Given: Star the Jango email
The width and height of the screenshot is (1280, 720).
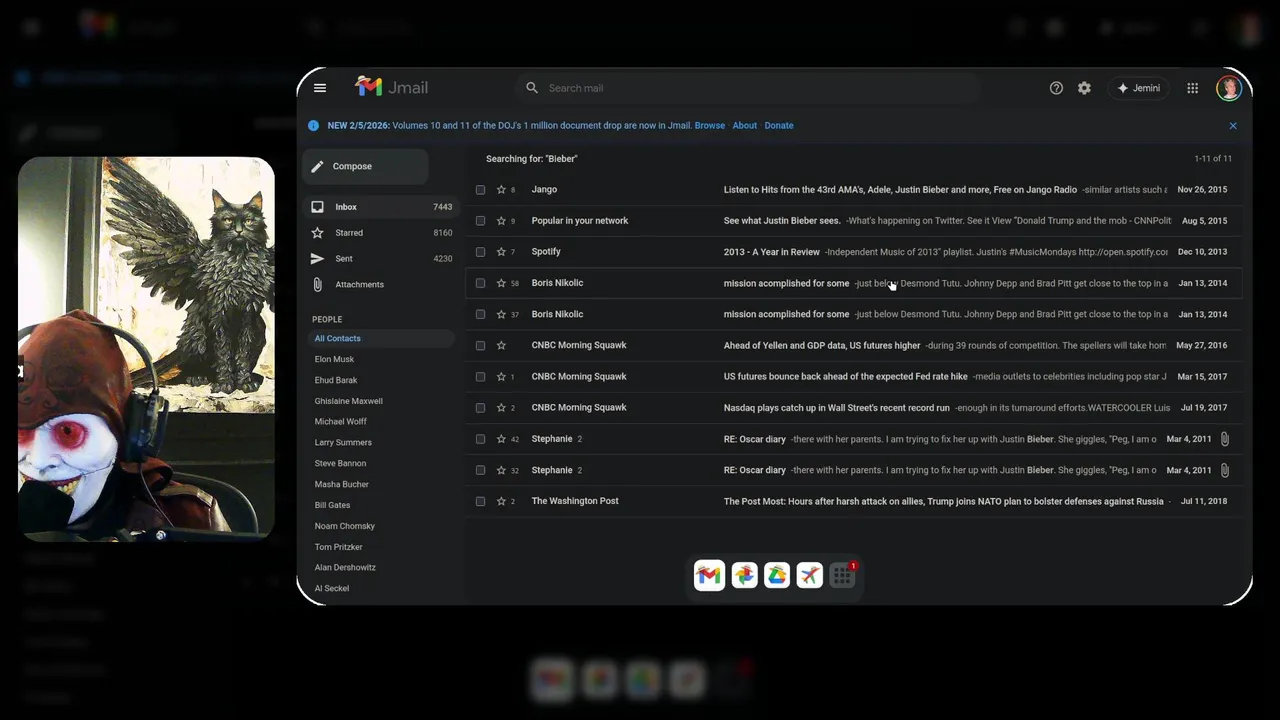Looking at the screenshot, I should click(501, 190).
